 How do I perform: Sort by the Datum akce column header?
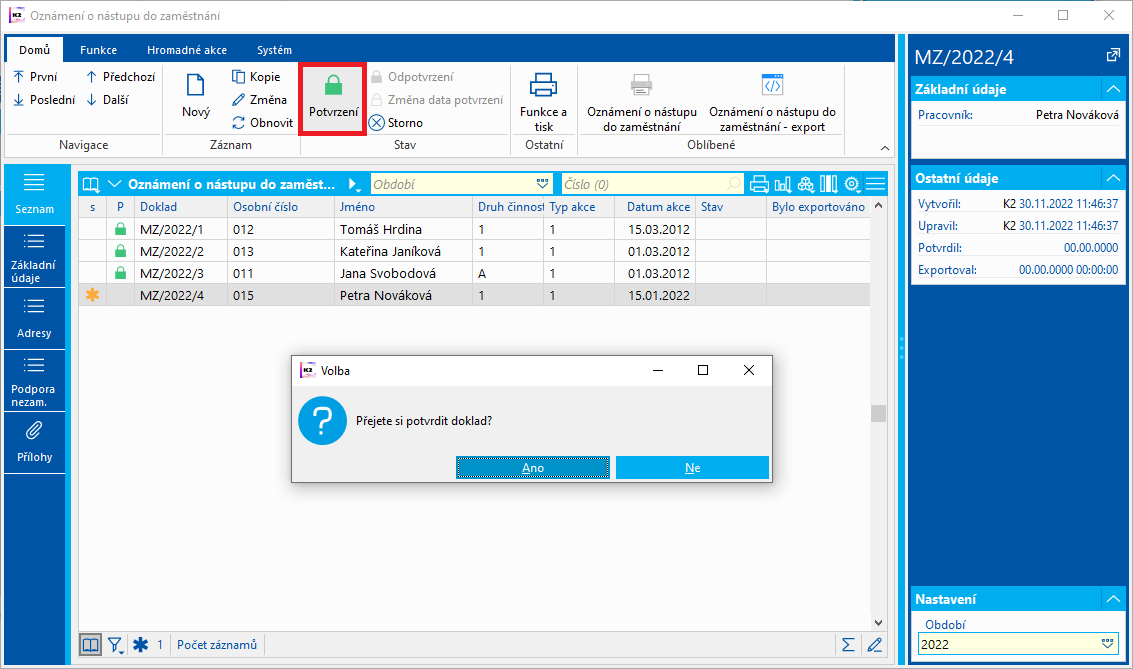pyautogui.click(x=655, y=207)
